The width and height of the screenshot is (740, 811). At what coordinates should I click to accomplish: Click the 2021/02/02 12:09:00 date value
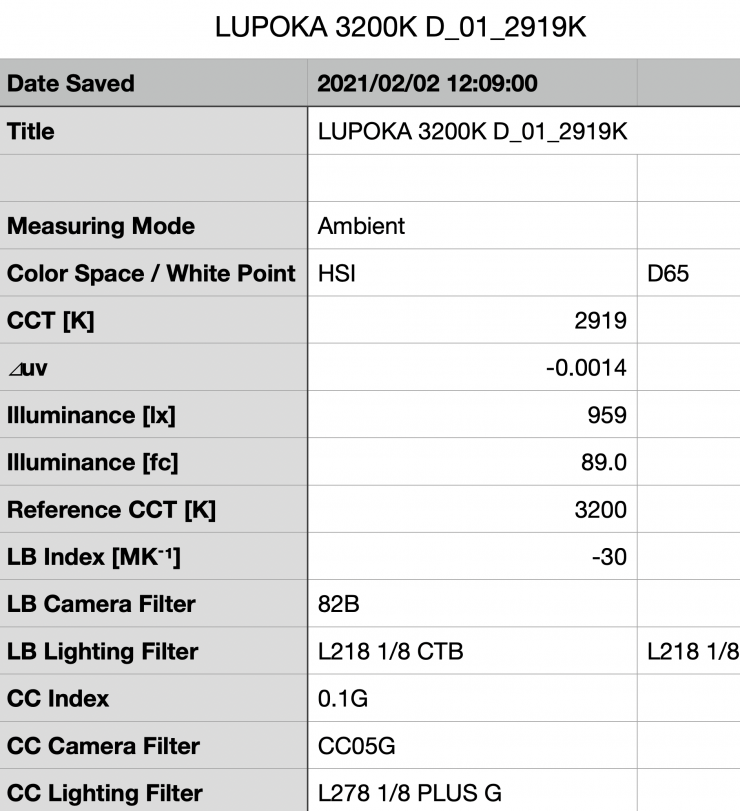(x=427, y=83)
